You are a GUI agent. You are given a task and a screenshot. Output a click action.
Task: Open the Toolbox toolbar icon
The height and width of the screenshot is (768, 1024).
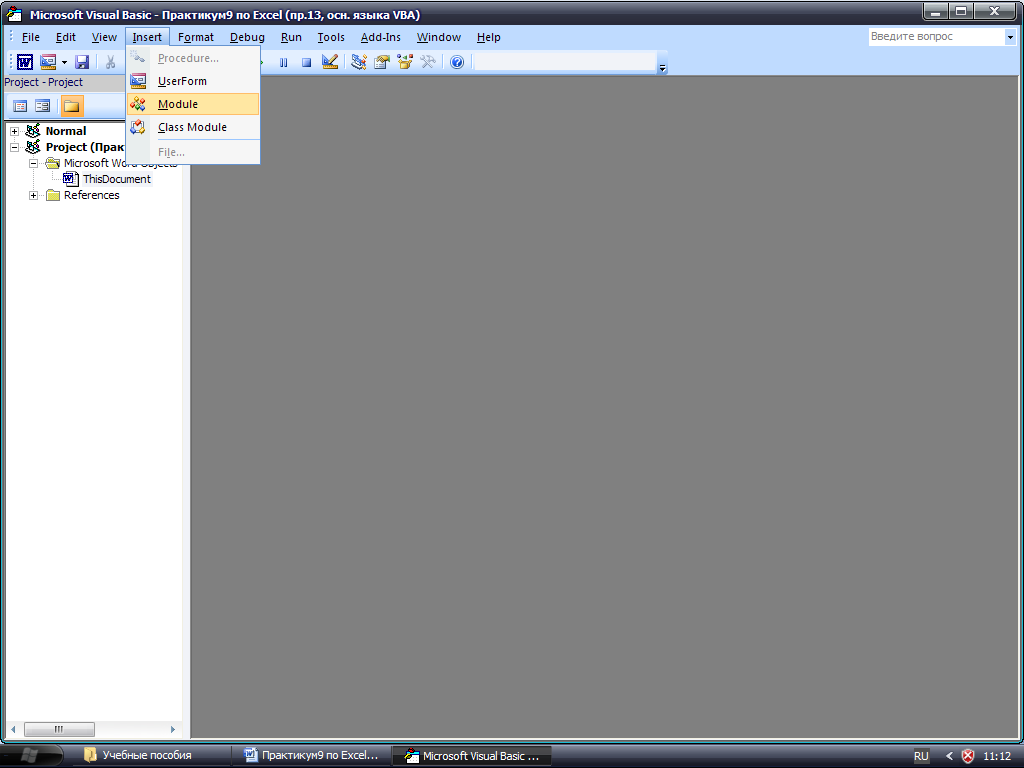(428, 62)
